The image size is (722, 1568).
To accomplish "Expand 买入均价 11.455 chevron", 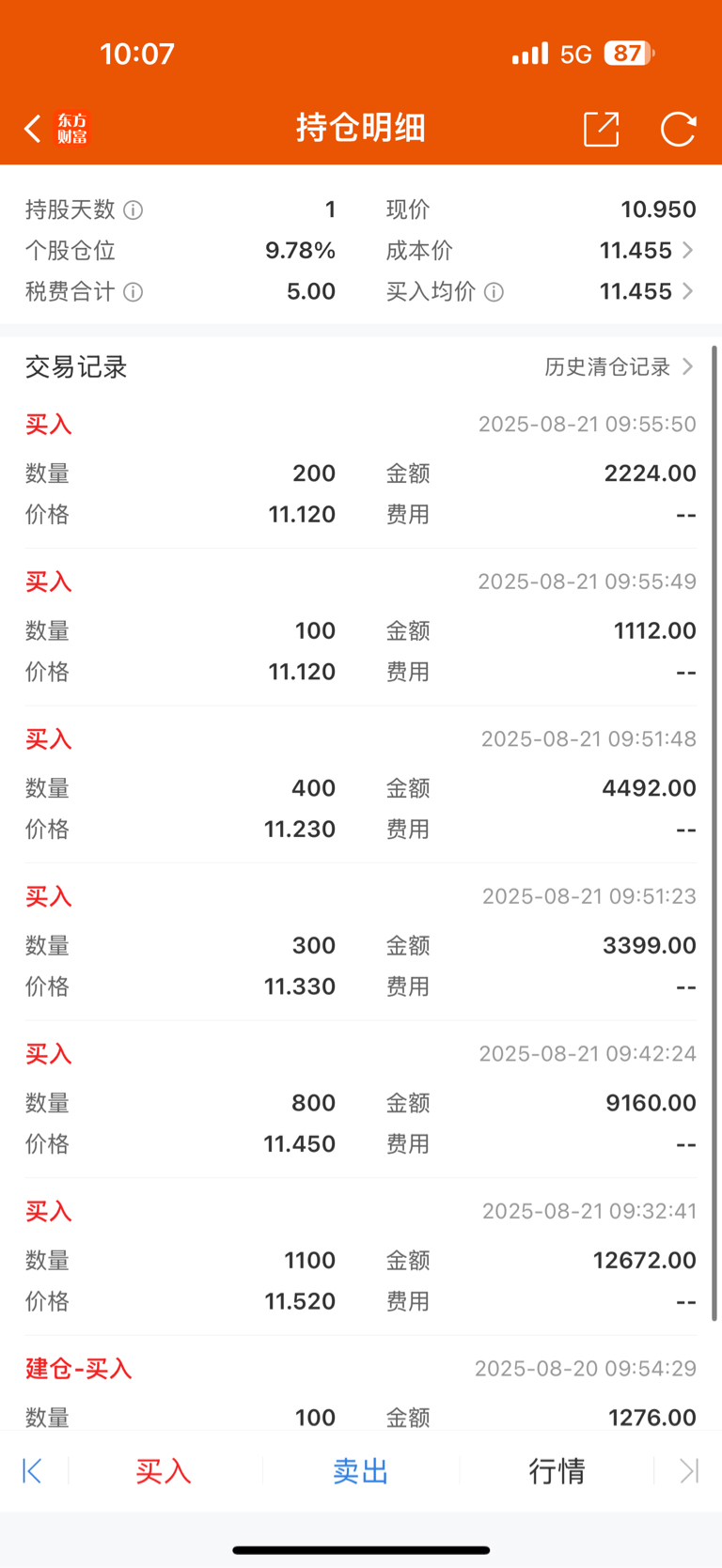I will pos(688,291).
